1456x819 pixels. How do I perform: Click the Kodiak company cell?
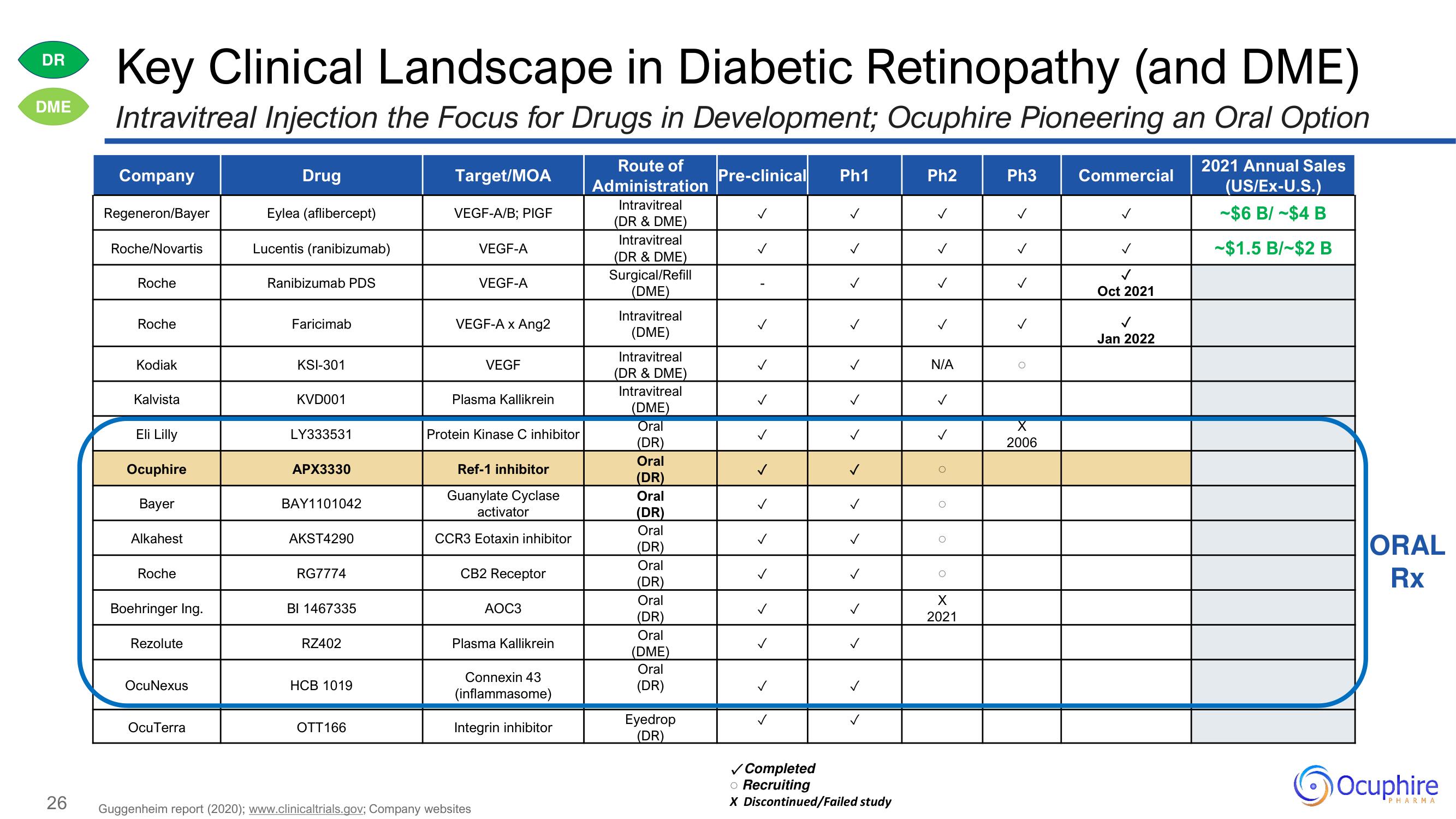pos(157,365)
